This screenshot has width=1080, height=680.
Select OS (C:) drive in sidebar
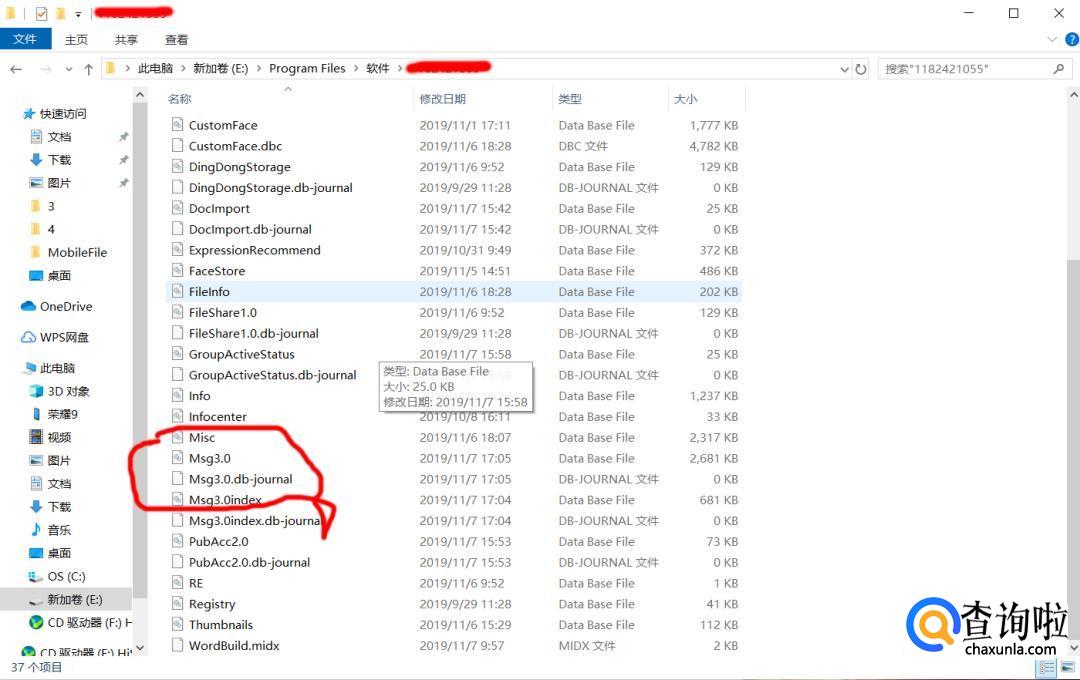coord(66,576)
